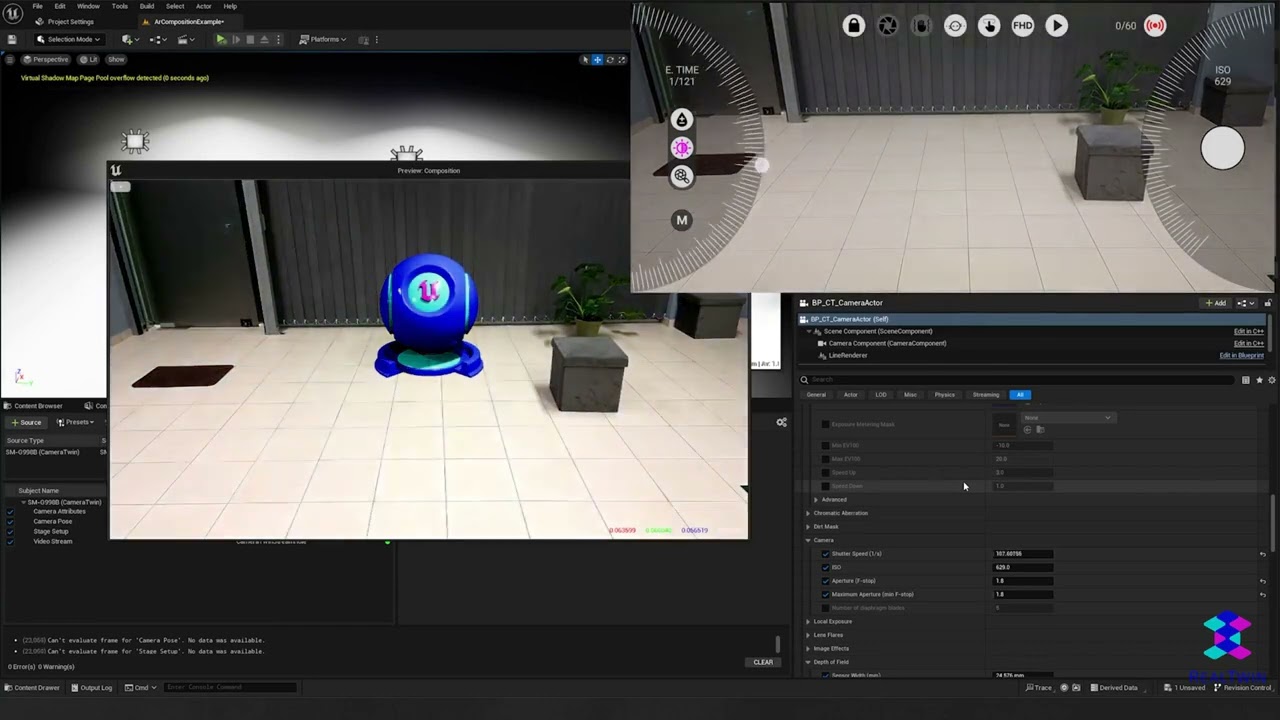The image size is (1280, 720).
Task: Click the Details settings gear icon
Action: [1271, 380]
